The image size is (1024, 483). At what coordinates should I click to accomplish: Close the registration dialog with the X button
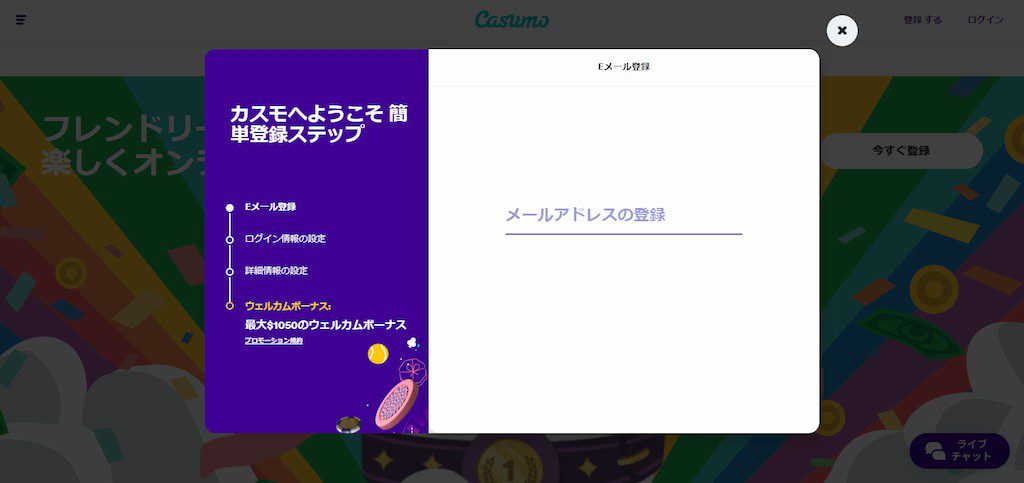[842, 31]
